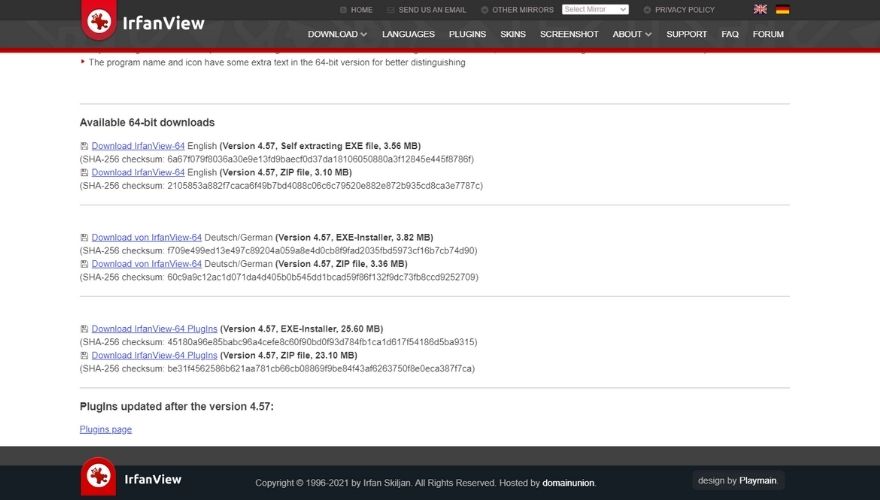Click the IrfanView logo in the header
This screenshot has height=500, width=880.
point(143,21)
